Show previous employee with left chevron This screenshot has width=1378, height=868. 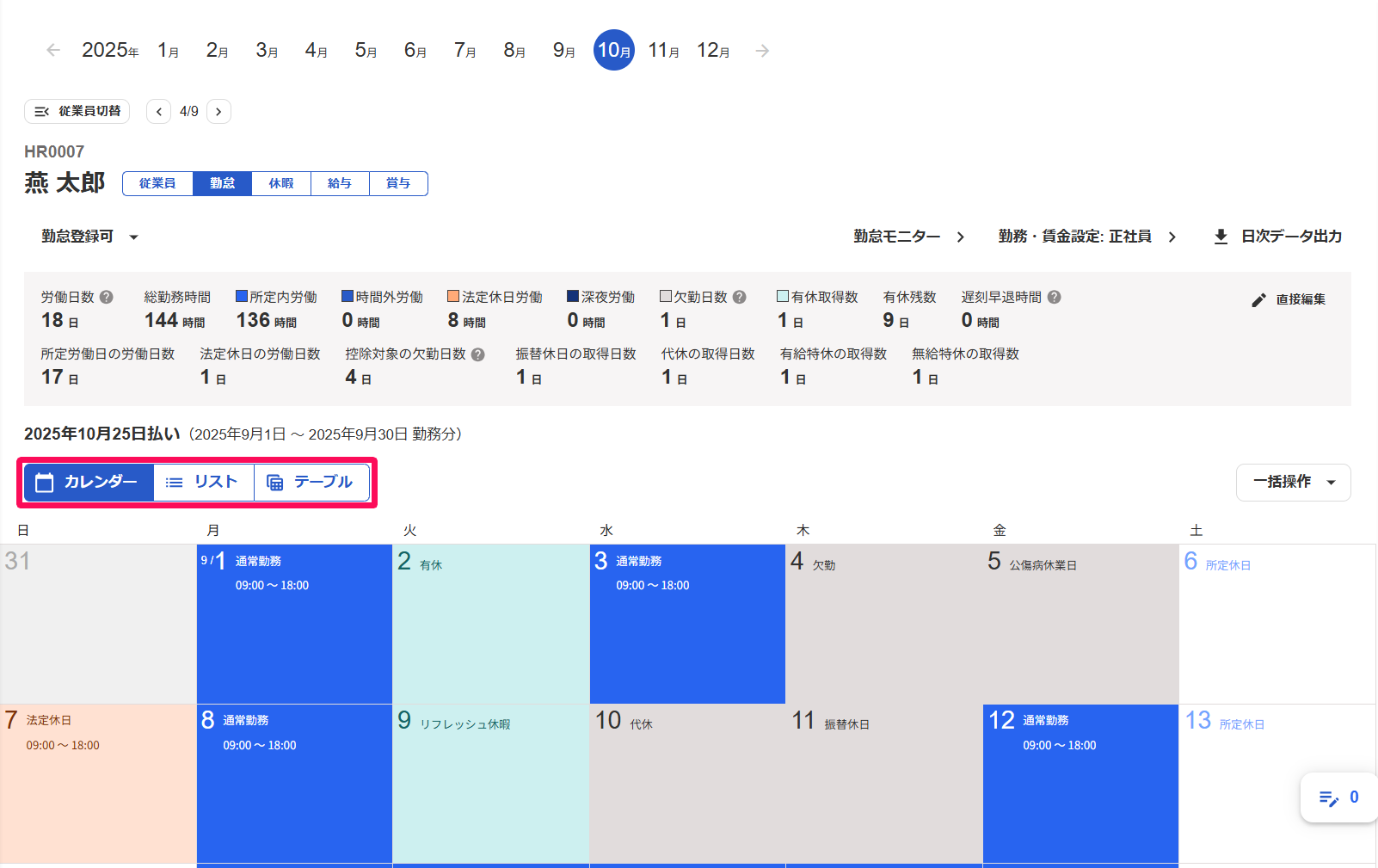(158, 112)
